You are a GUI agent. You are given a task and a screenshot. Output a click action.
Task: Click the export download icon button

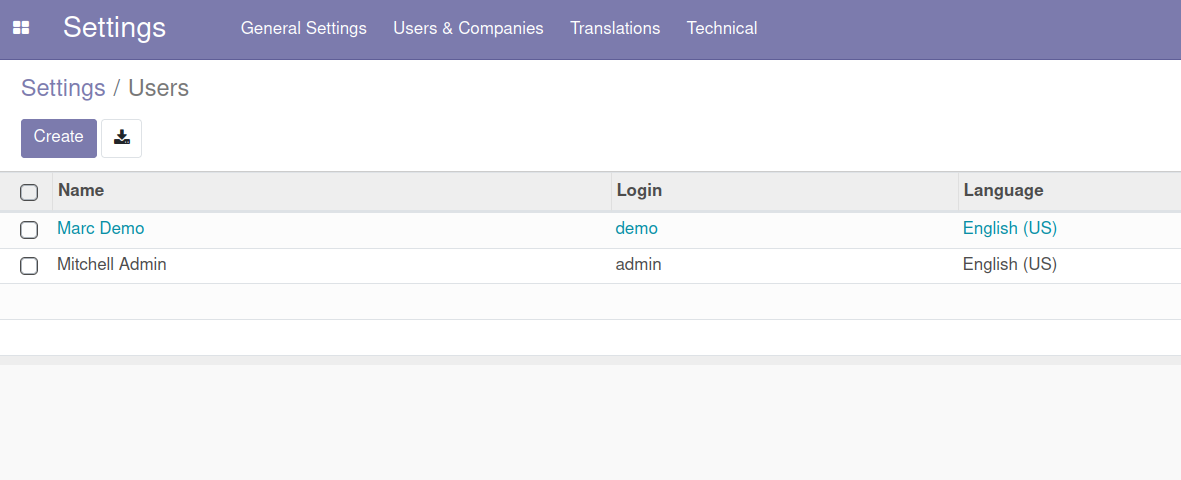[121, 138]
